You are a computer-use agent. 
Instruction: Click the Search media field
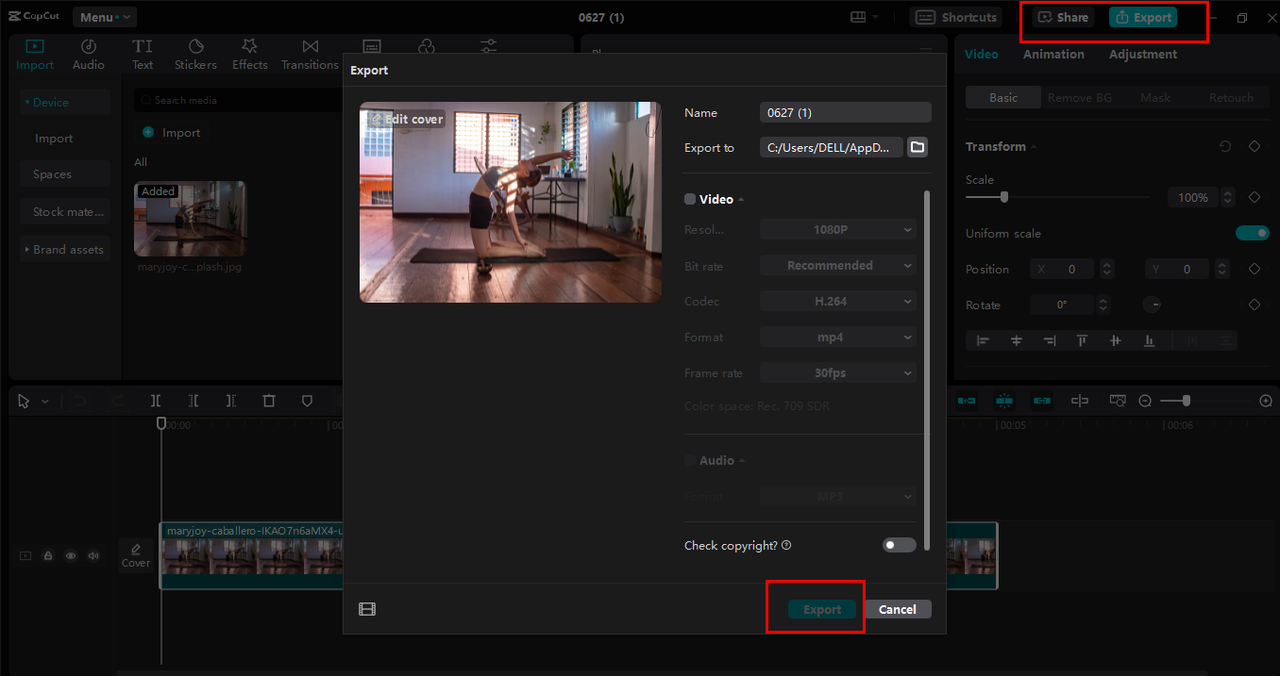click(x=238, y=100)
